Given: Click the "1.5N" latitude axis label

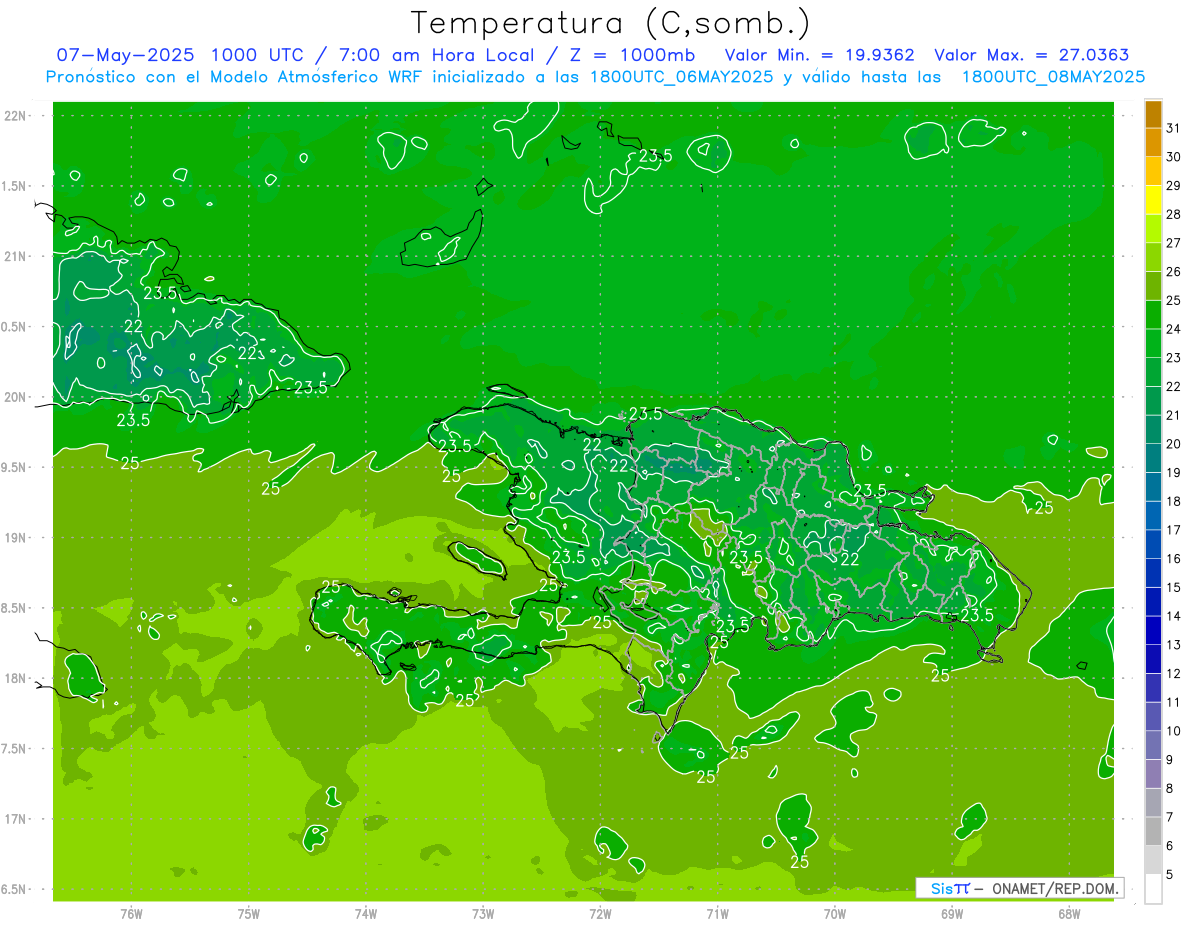Looking at the screenshot, I should click(x=15, y=187).
